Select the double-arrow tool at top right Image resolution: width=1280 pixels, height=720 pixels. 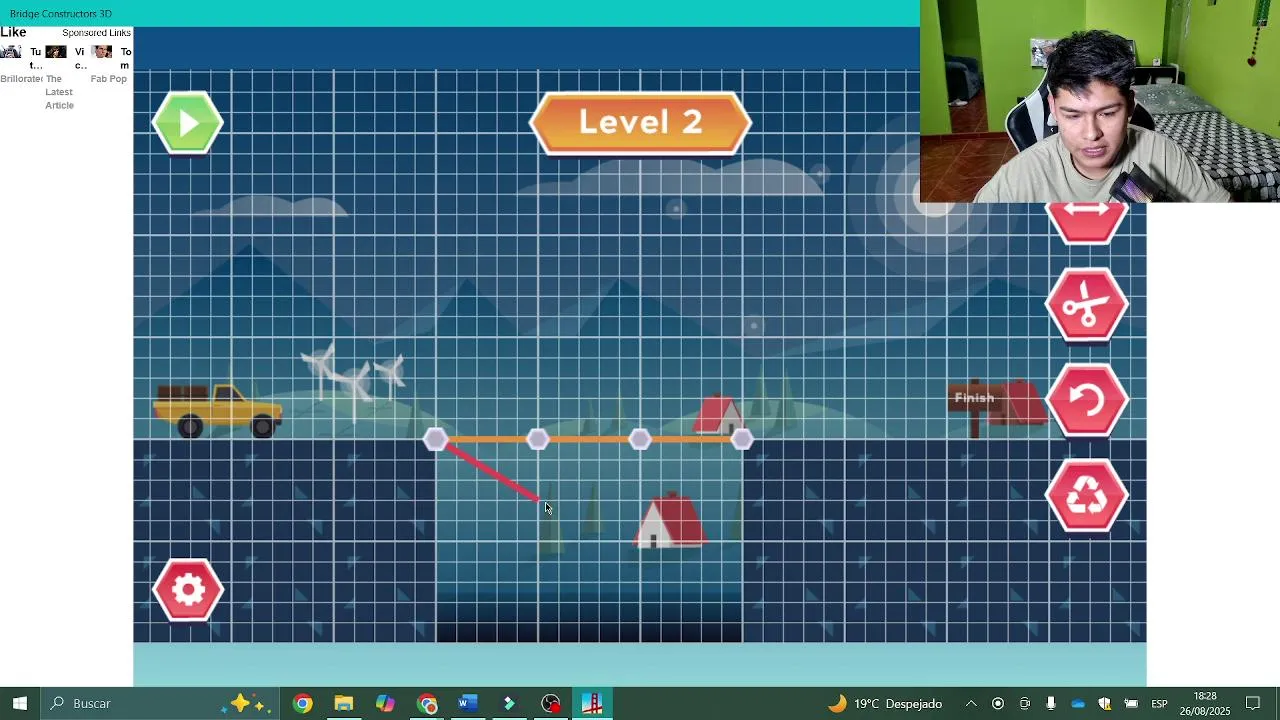point(1087,223)
